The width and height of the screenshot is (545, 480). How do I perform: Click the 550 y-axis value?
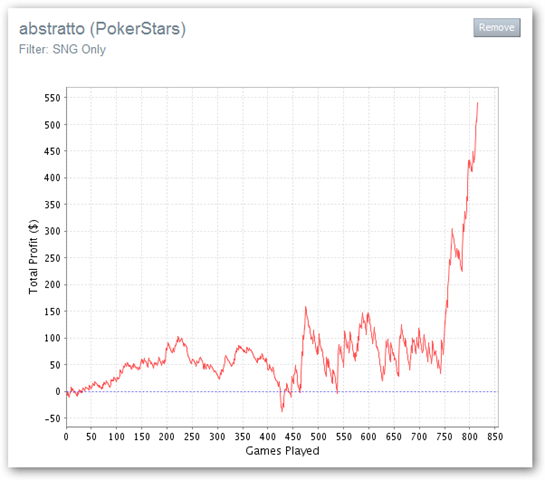(x=52, y=98)
